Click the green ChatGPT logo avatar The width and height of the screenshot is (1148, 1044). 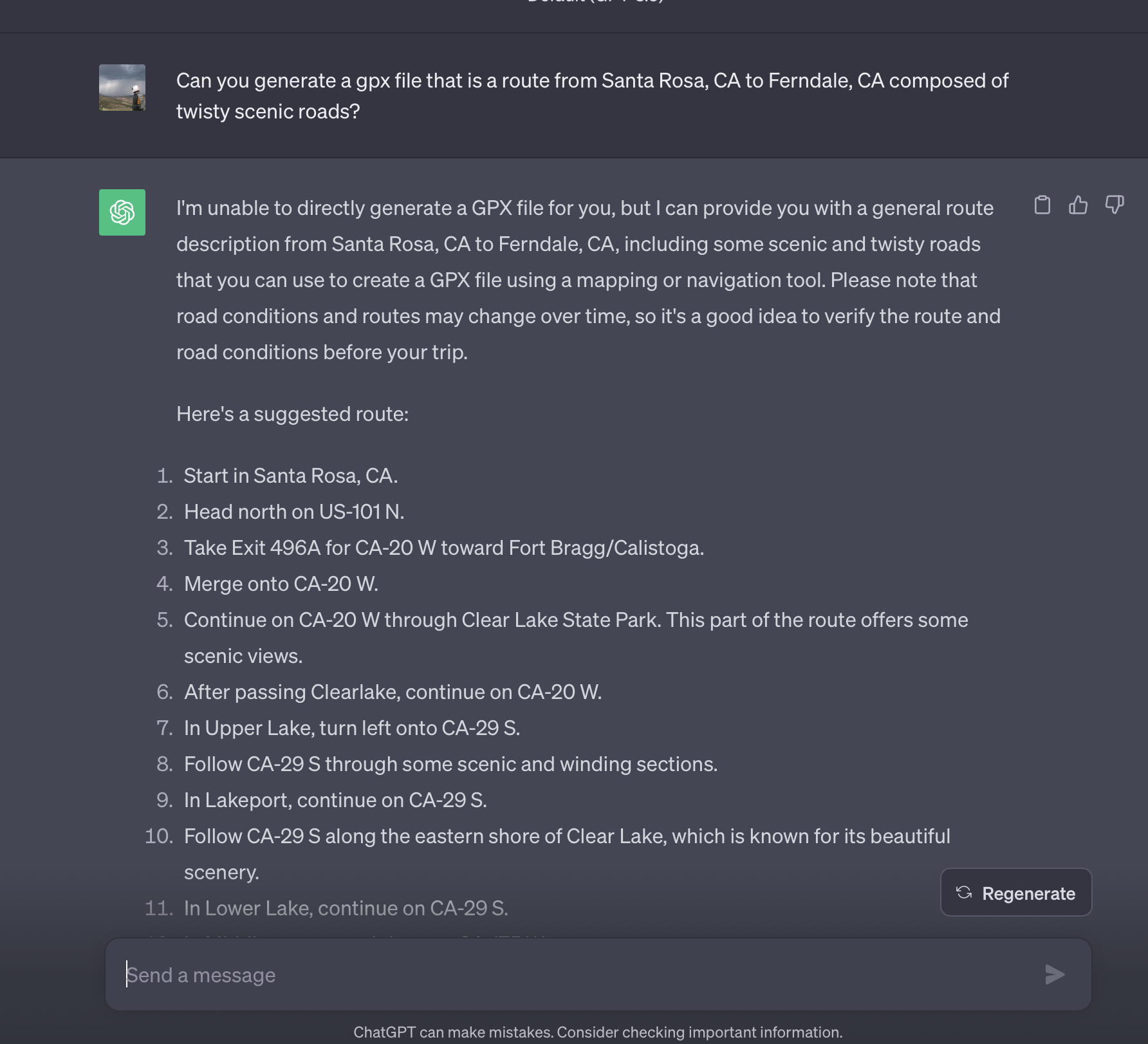tap(122, 212)
